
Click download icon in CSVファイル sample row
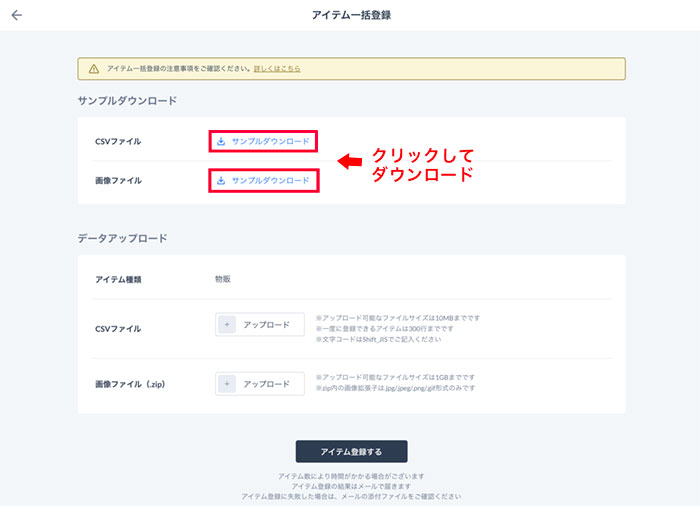pyautogui.click(x=221, y=141)
